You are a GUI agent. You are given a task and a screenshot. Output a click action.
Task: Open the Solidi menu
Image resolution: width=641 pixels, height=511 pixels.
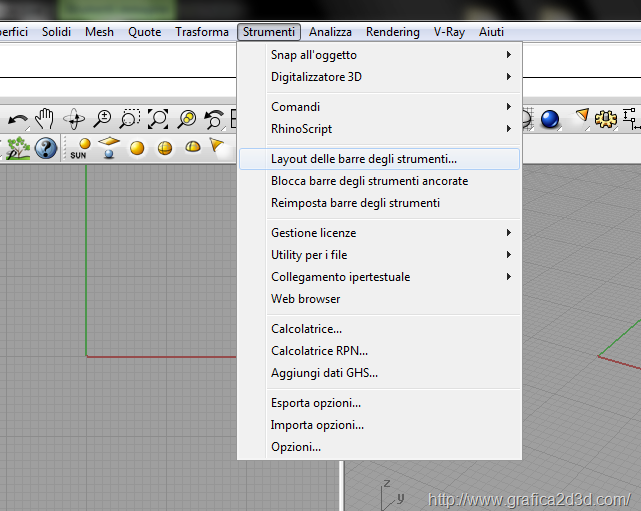(x=56, y=32)
